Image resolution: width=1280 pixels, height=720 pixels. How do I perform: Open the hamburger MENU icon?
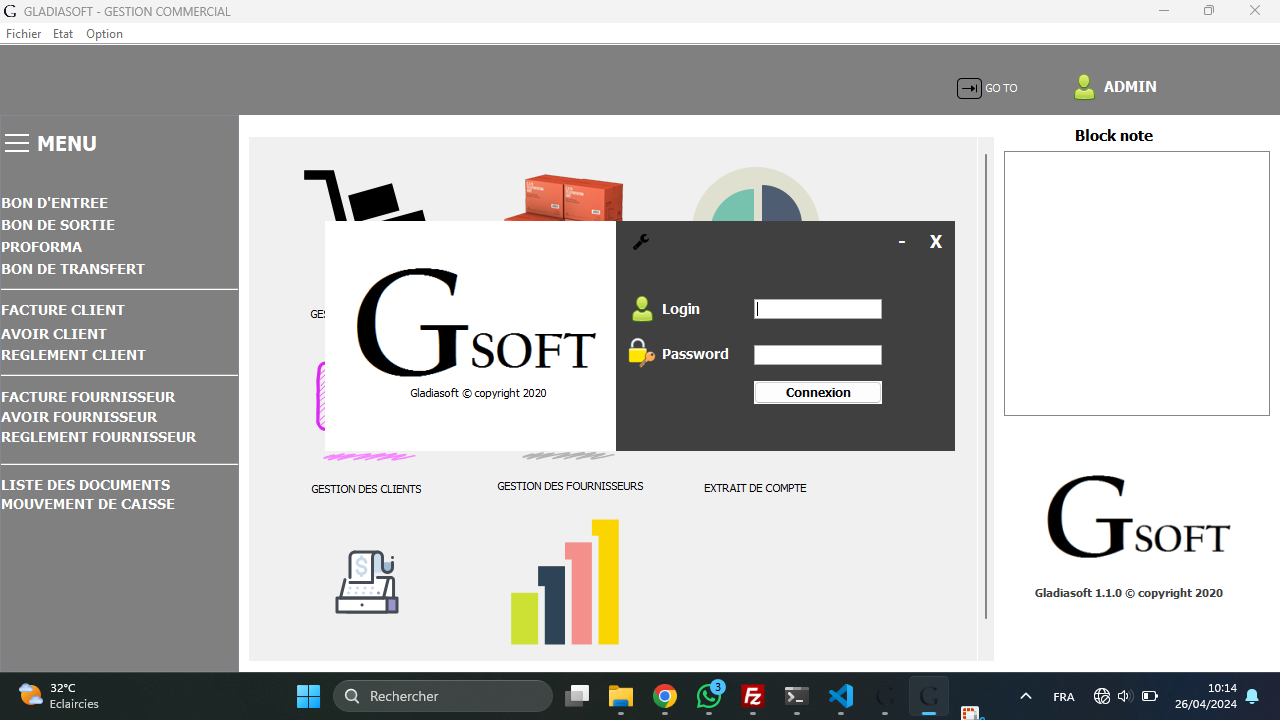coord(17,143)
